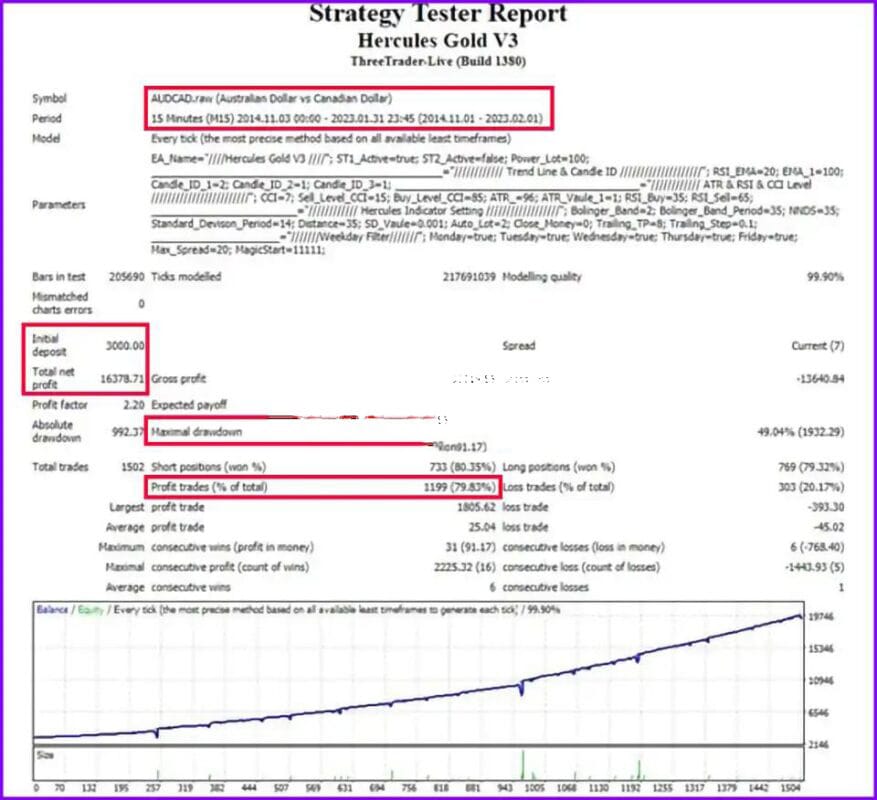Click the "Absolute drawdown" label
Screen dimensions: 877x800
coord(56,431)
